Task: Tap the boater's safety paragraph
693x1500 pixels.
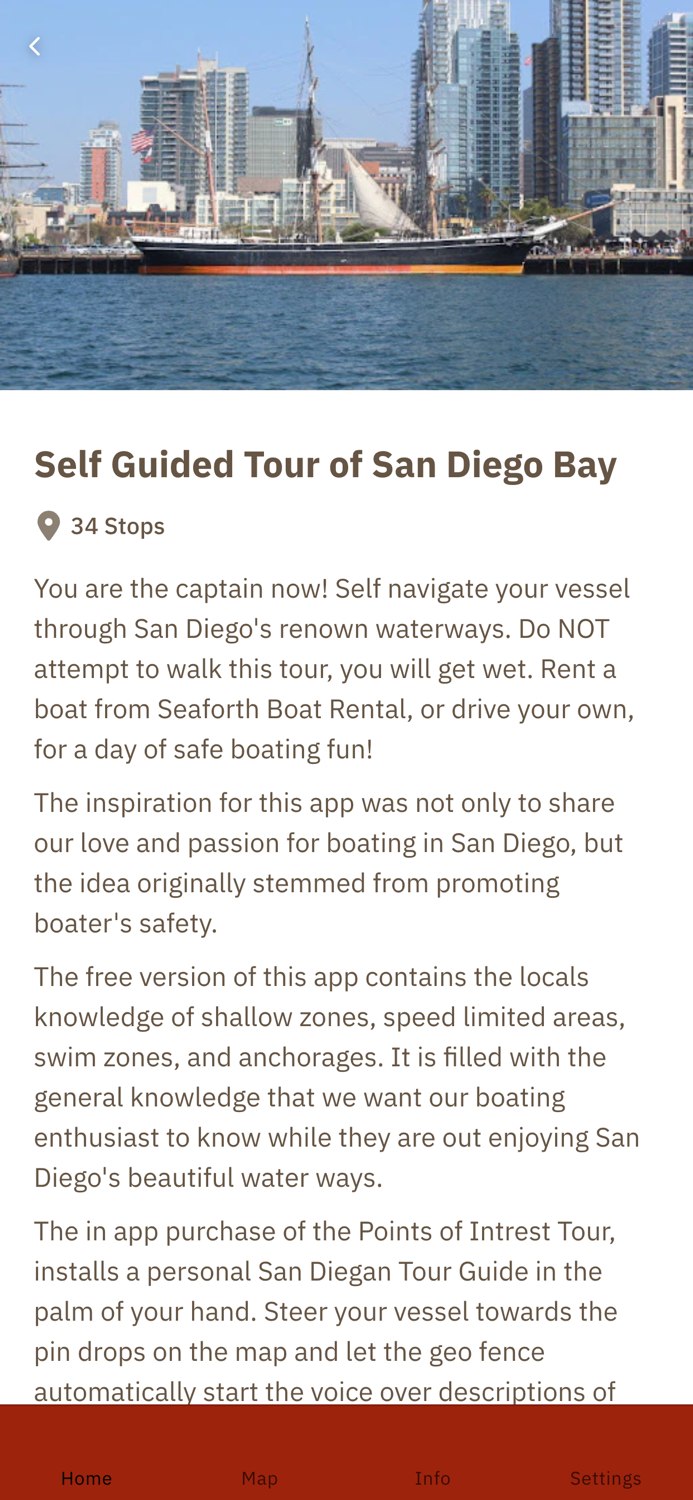Action: pos(328,860)
